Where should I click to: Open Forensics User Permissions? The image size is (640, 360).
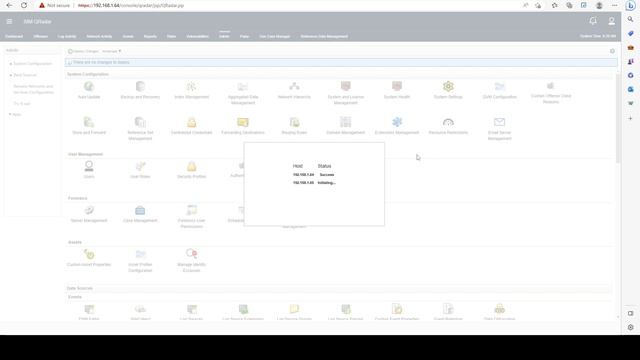191,210
